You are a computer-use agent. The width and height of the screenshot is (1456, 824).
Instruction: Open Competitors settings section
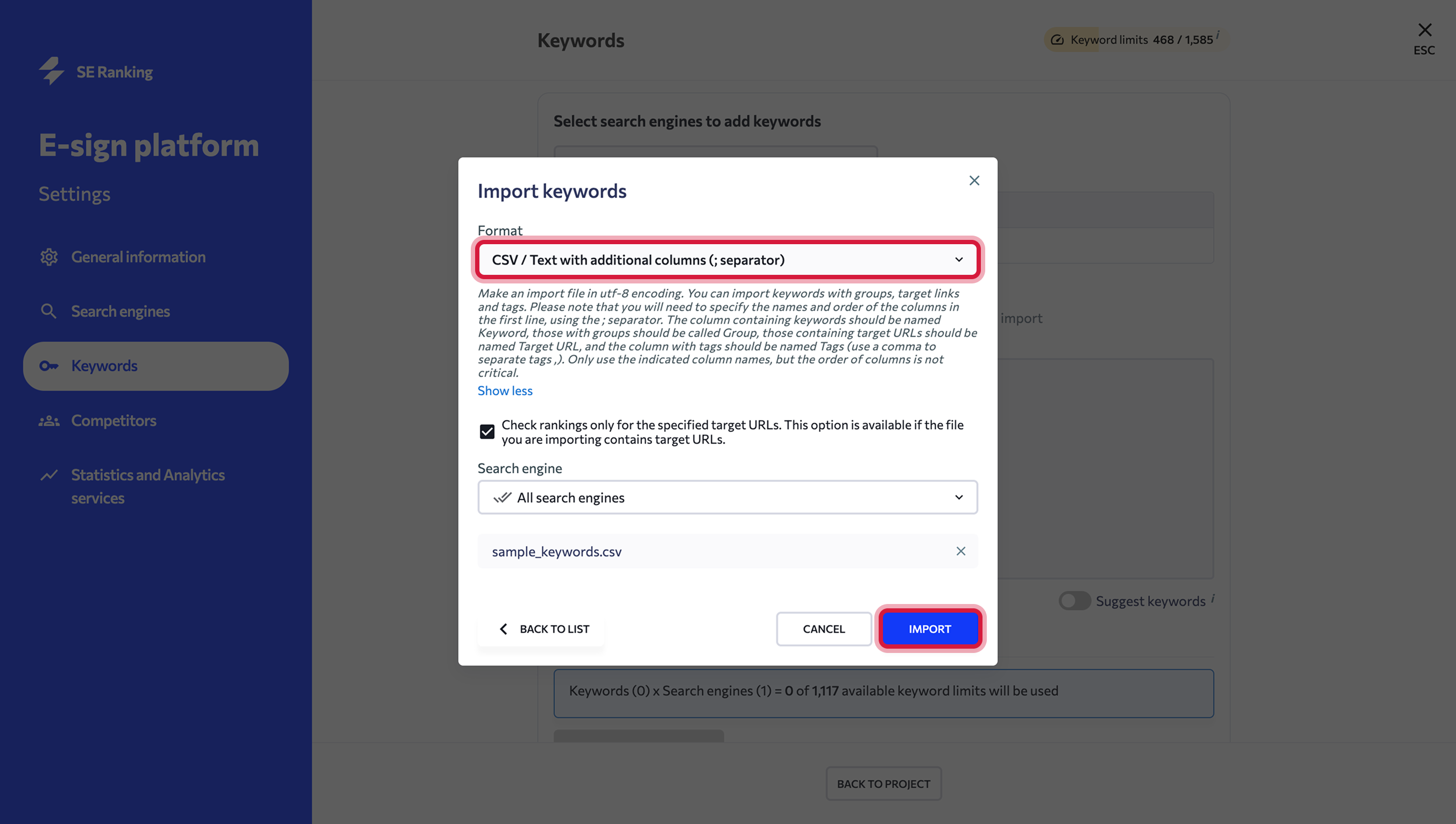pyautogui.click(x=113, y=421)
